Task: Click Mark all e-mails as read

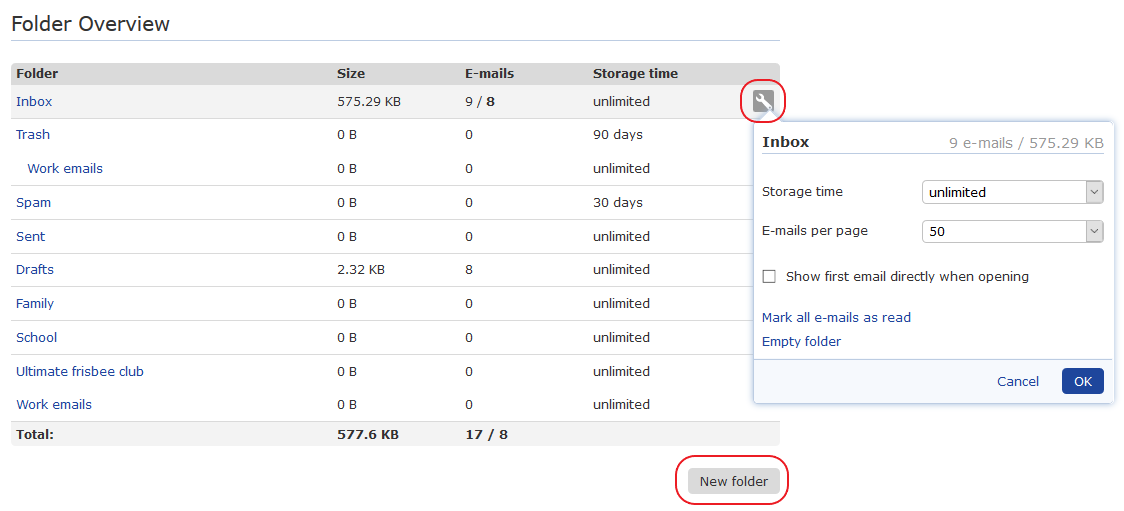Action: (836, 317)
